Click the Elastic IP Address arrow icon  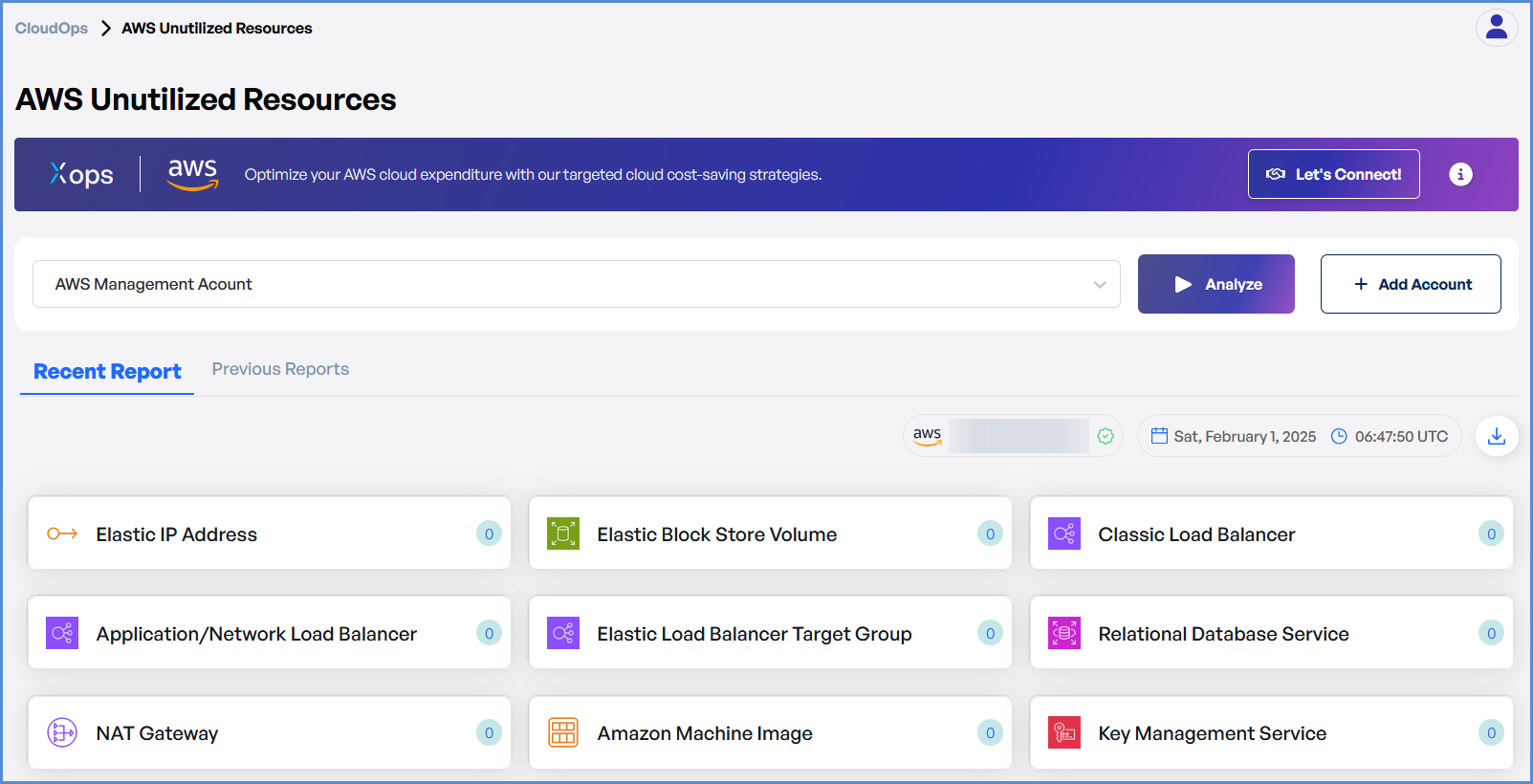pos(62,534)
